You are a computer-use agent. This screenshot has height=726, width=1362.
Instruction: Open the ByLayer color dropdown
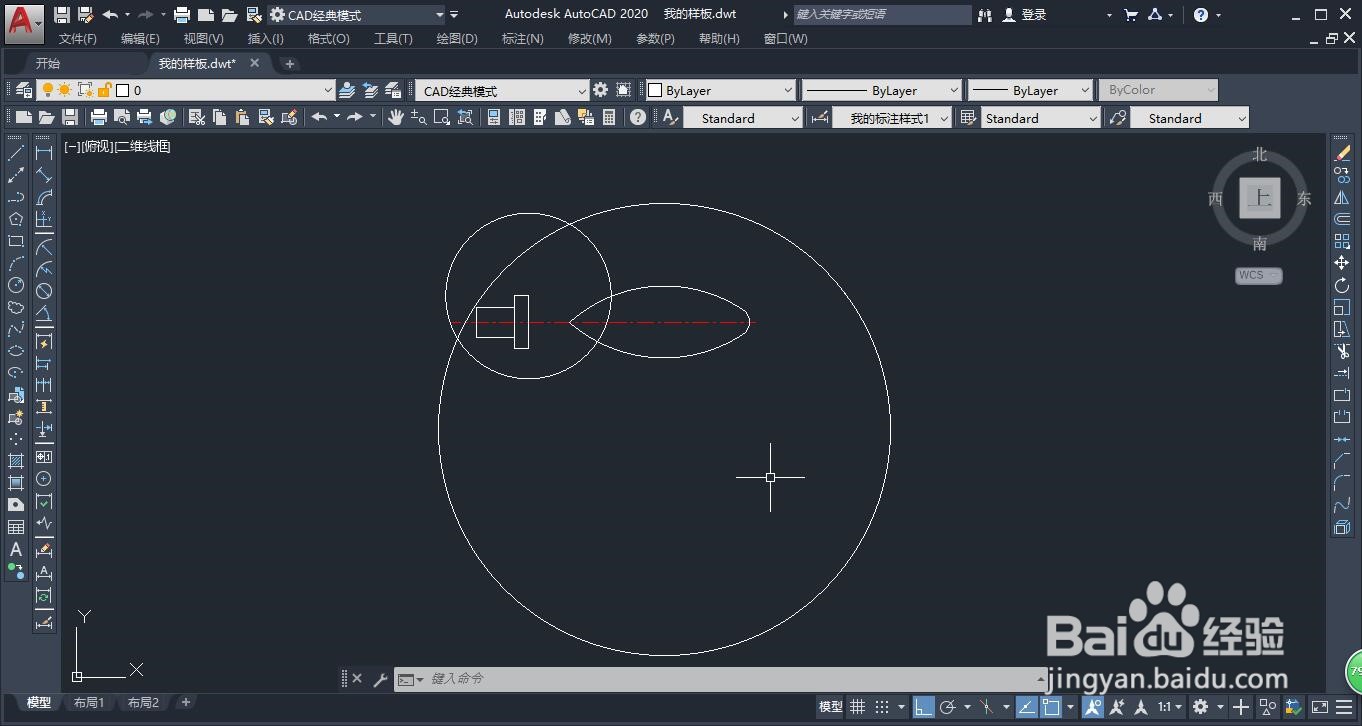pyautogui.click(x=788, y=90)
